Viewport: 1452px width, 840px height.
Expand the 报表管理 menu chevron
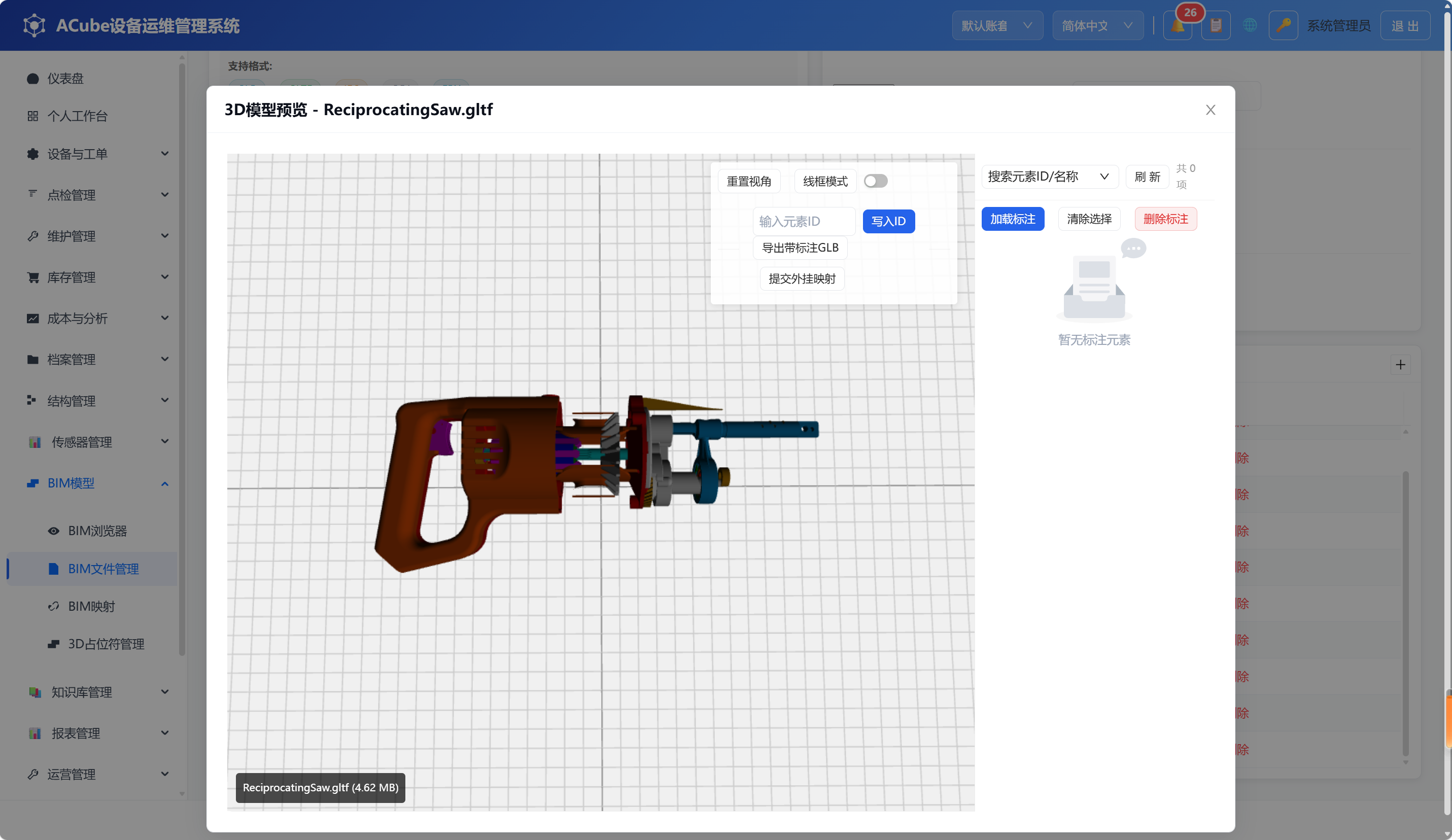(x=165, y=733)
